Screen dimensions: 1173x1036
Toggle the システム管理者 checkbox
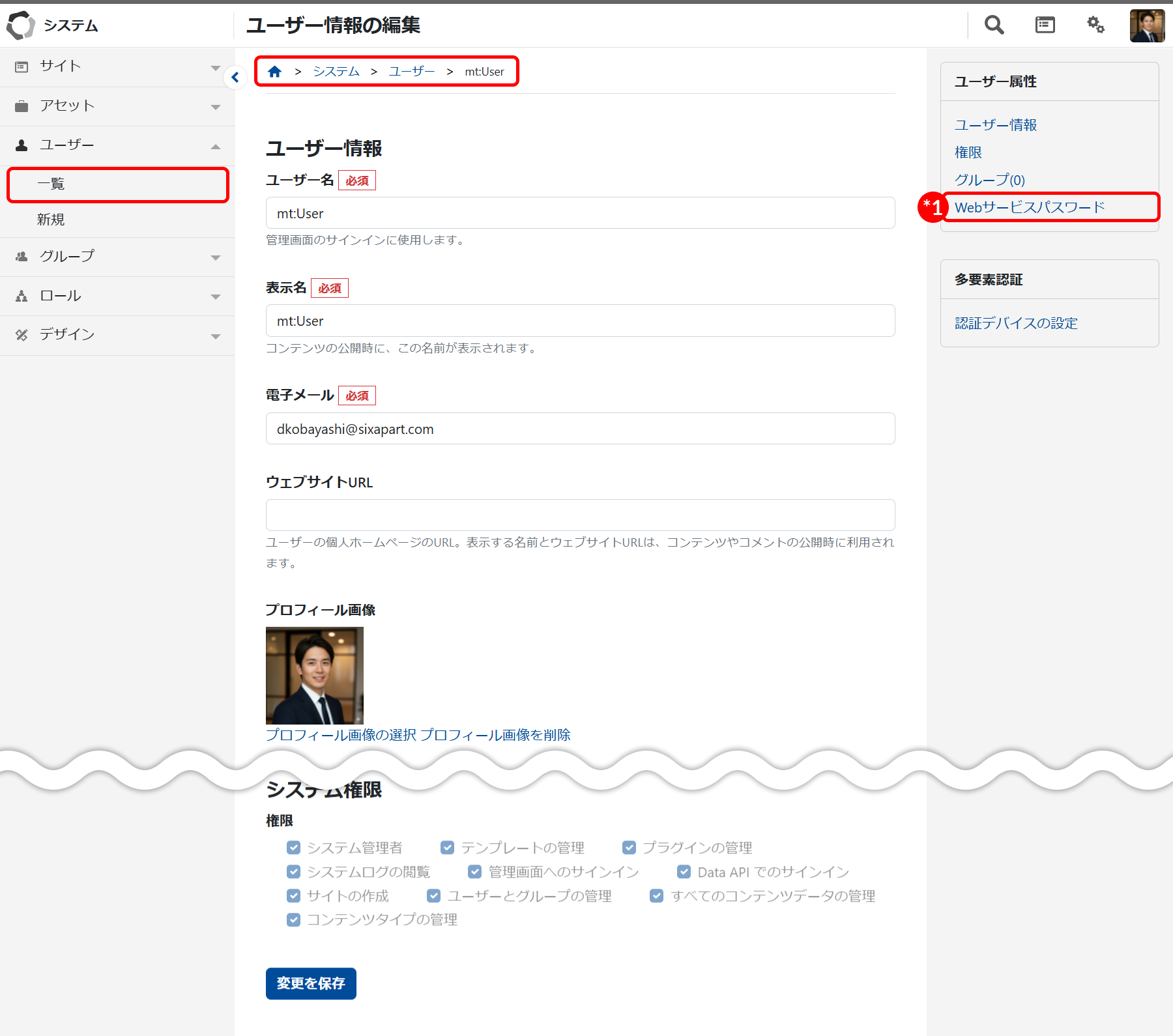tap(294, 848)
